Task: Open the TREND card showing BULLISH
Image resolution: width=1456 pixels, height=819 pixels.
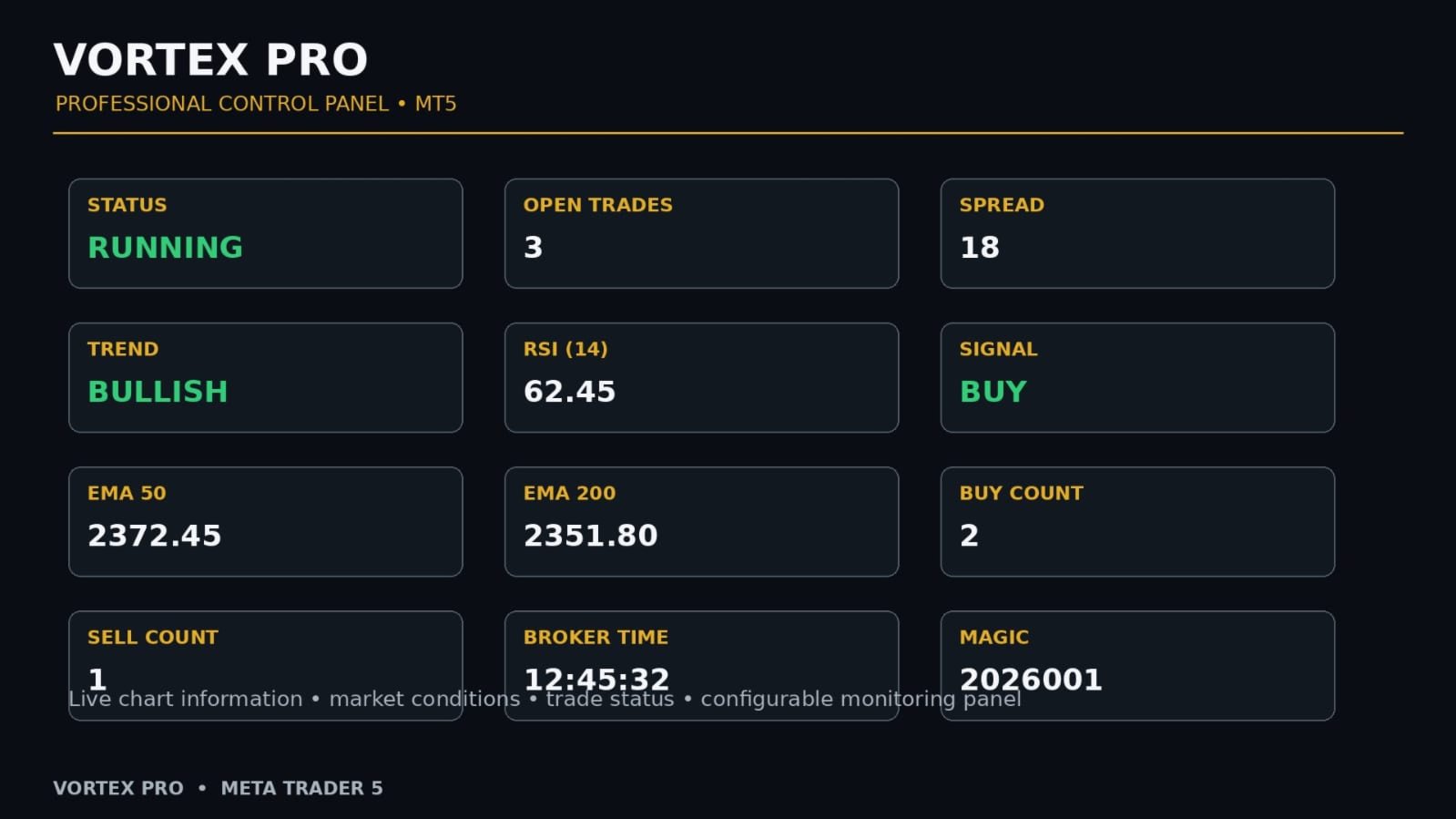Action: tap(265, 377)
